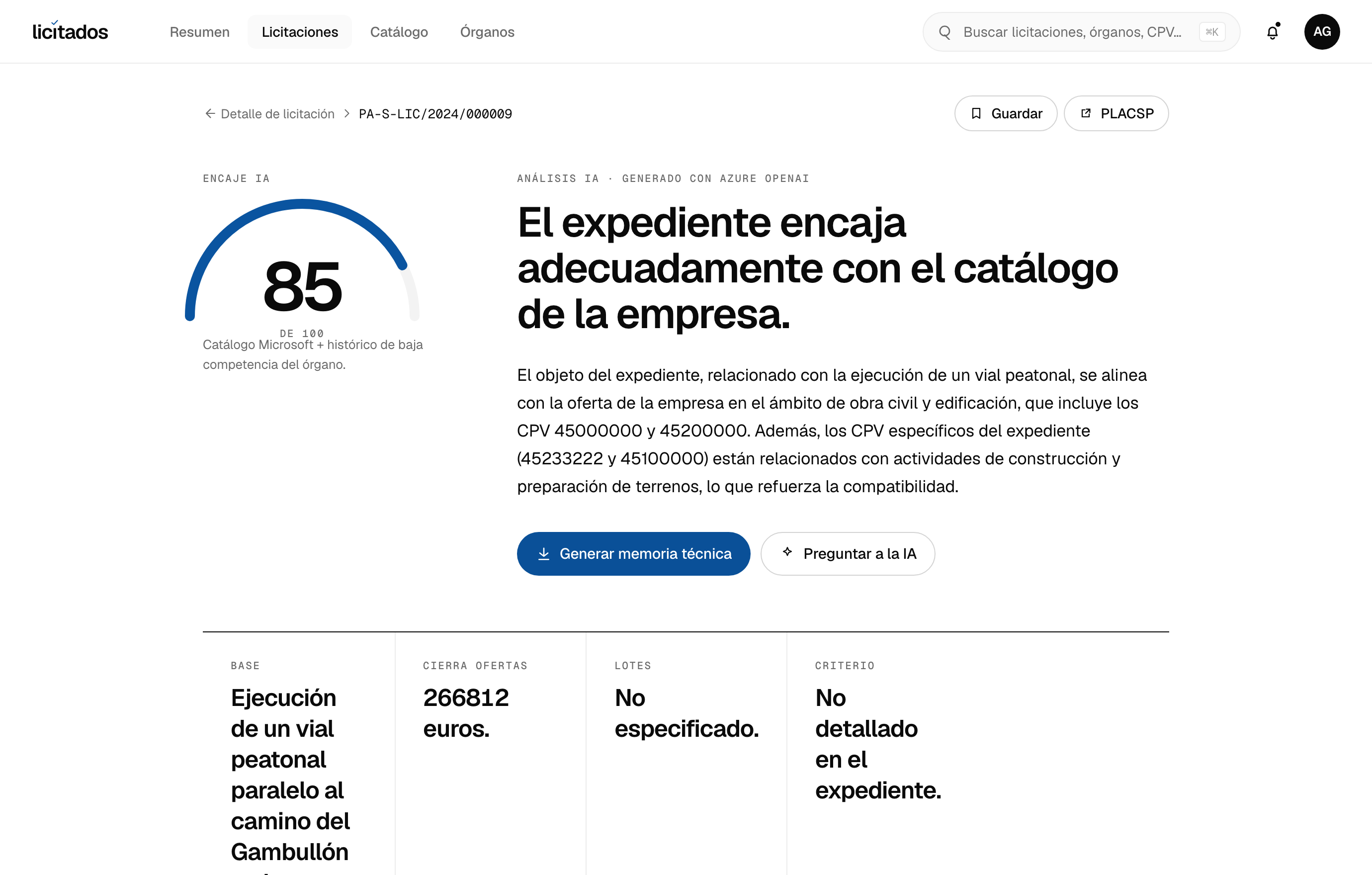Click the sparkle icon in Preguntar a la IA

click(x=787, y=551)
